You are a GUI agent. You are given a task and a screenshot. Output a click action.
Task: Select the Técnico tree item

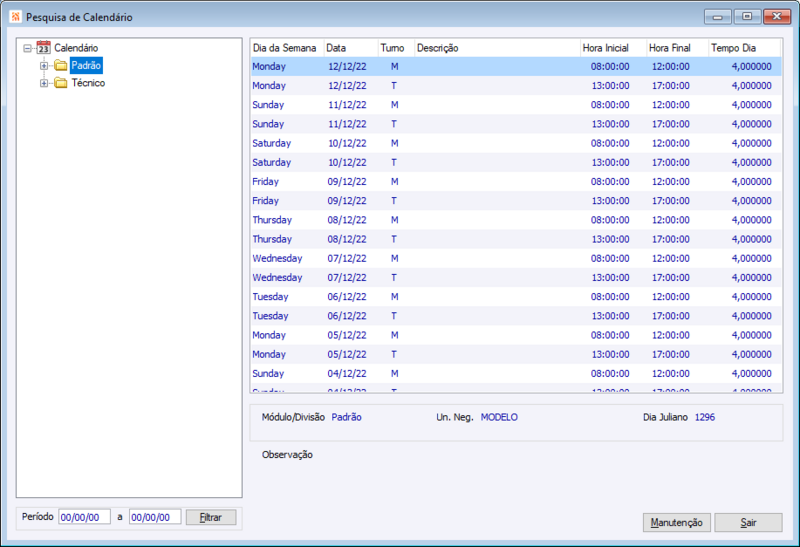[x=88, y=83]
